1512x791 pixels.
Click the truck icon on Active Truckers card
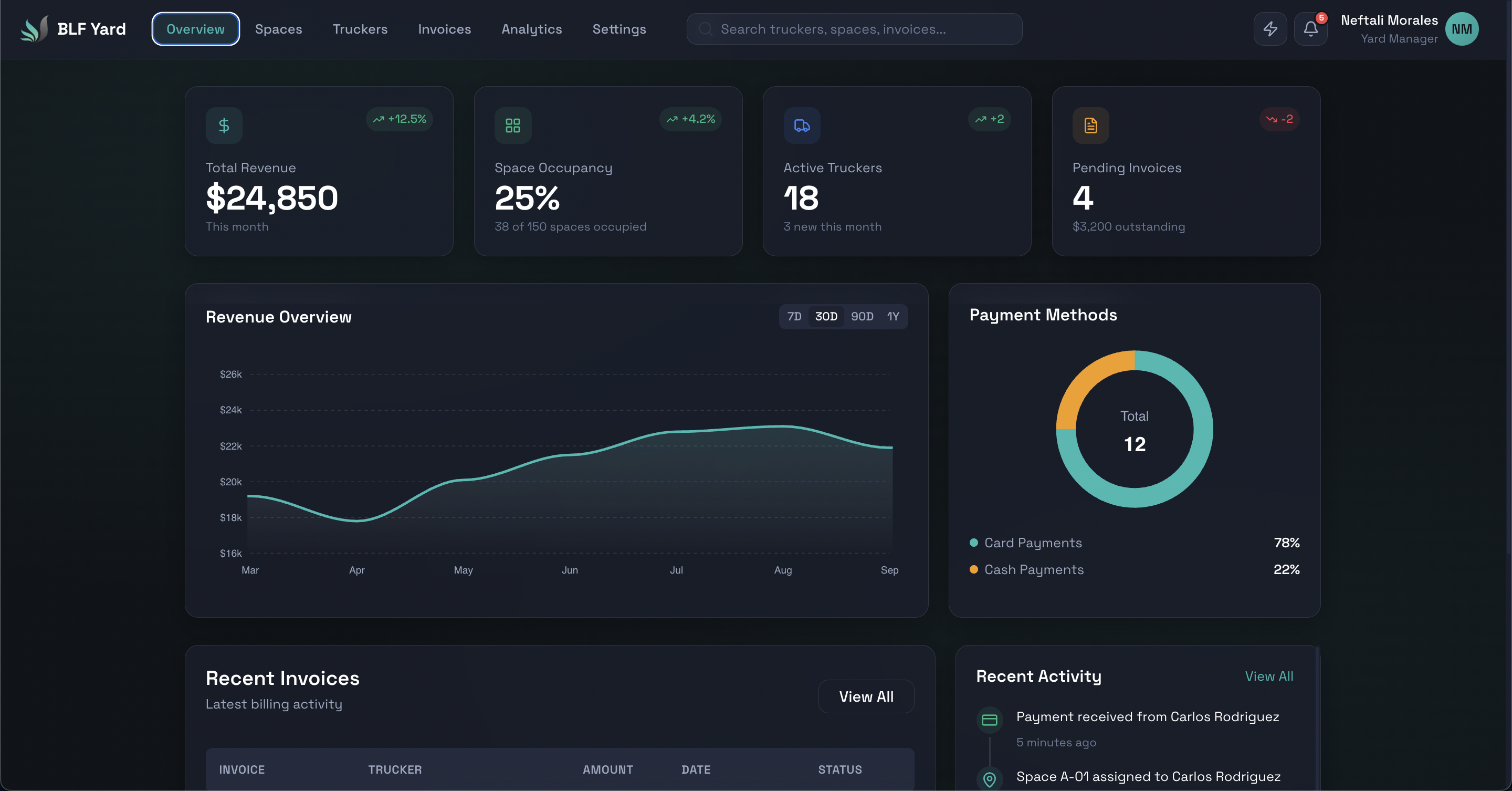(x=802, y=124)
